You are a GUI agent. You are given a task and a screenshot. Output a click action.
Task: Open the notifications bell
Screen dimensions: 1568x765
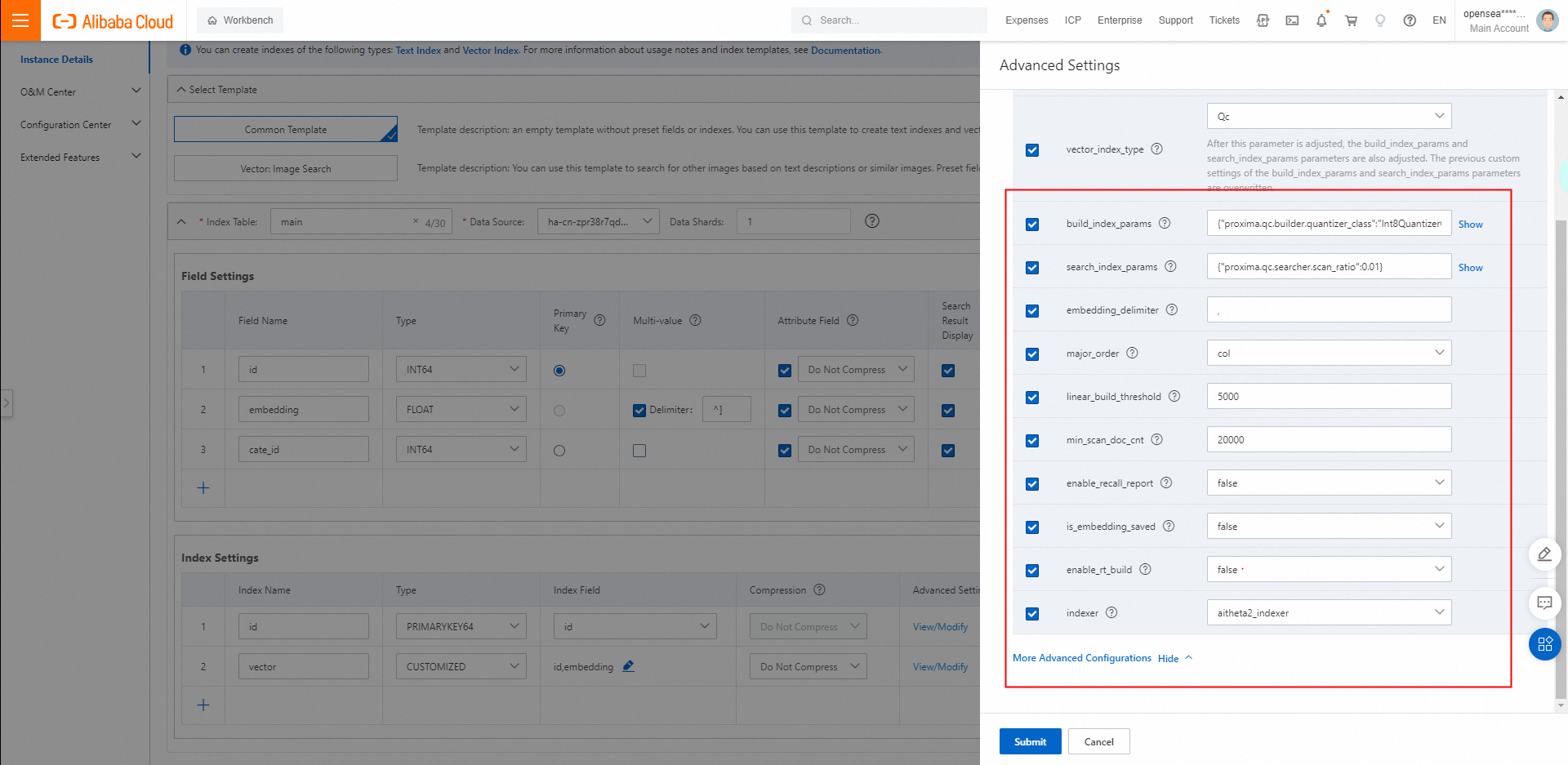point(1321,20)
